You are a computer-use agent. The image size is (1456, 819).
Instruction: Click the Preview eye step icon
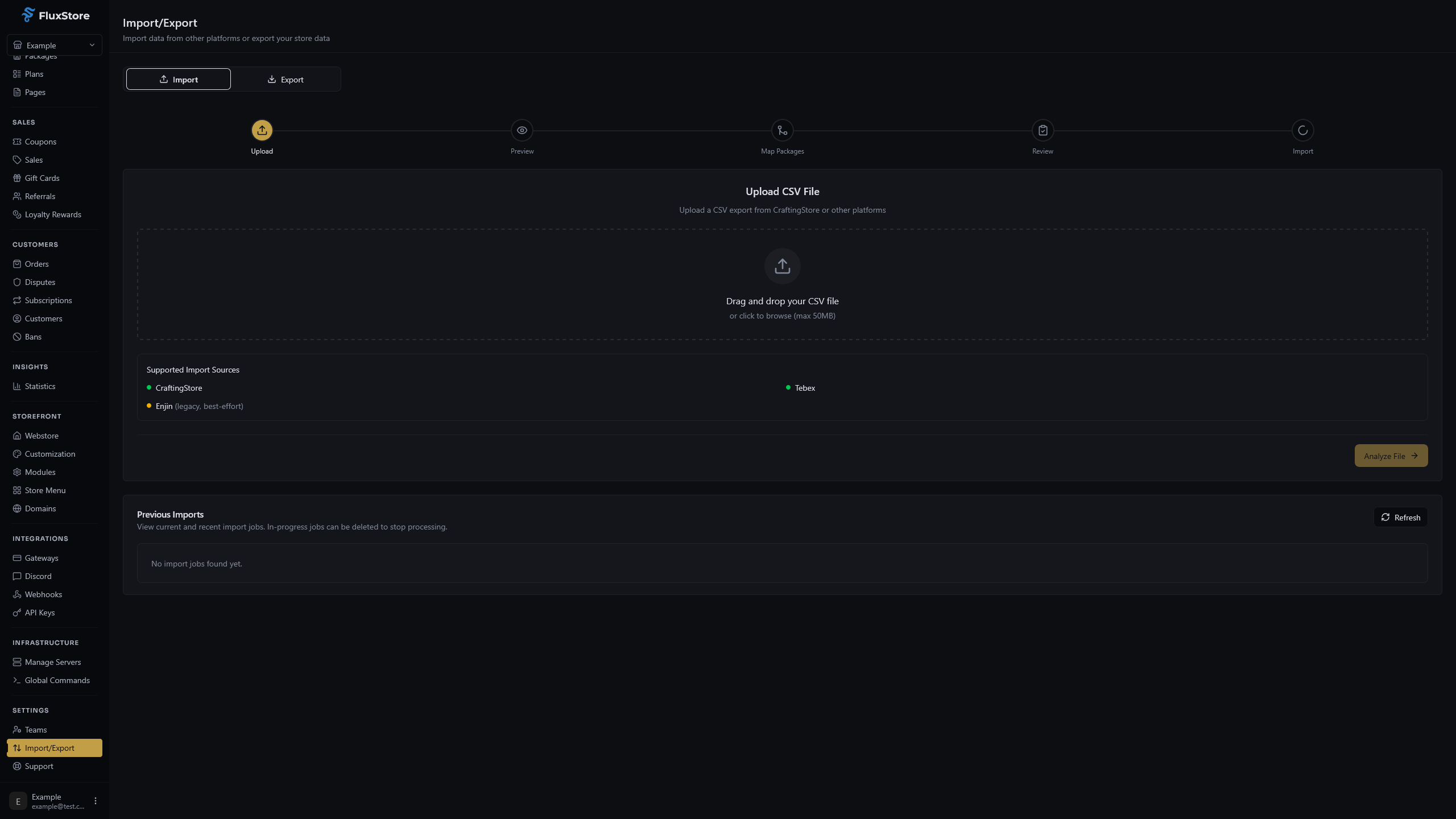click(522, 130)
